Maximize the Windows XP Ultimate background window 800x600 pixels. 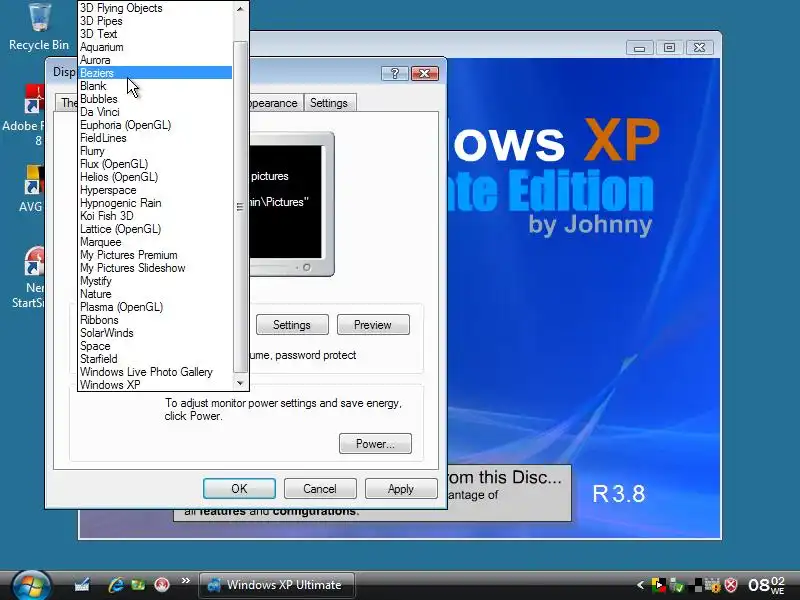669,48
